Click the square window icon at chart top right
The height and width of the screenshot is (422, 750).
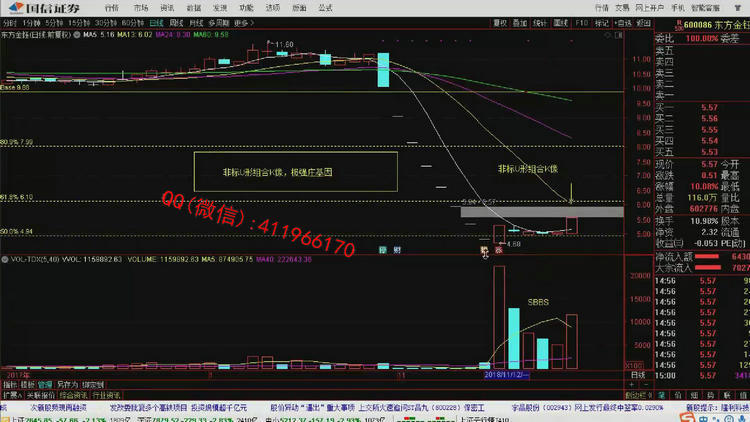pos(618,35)
